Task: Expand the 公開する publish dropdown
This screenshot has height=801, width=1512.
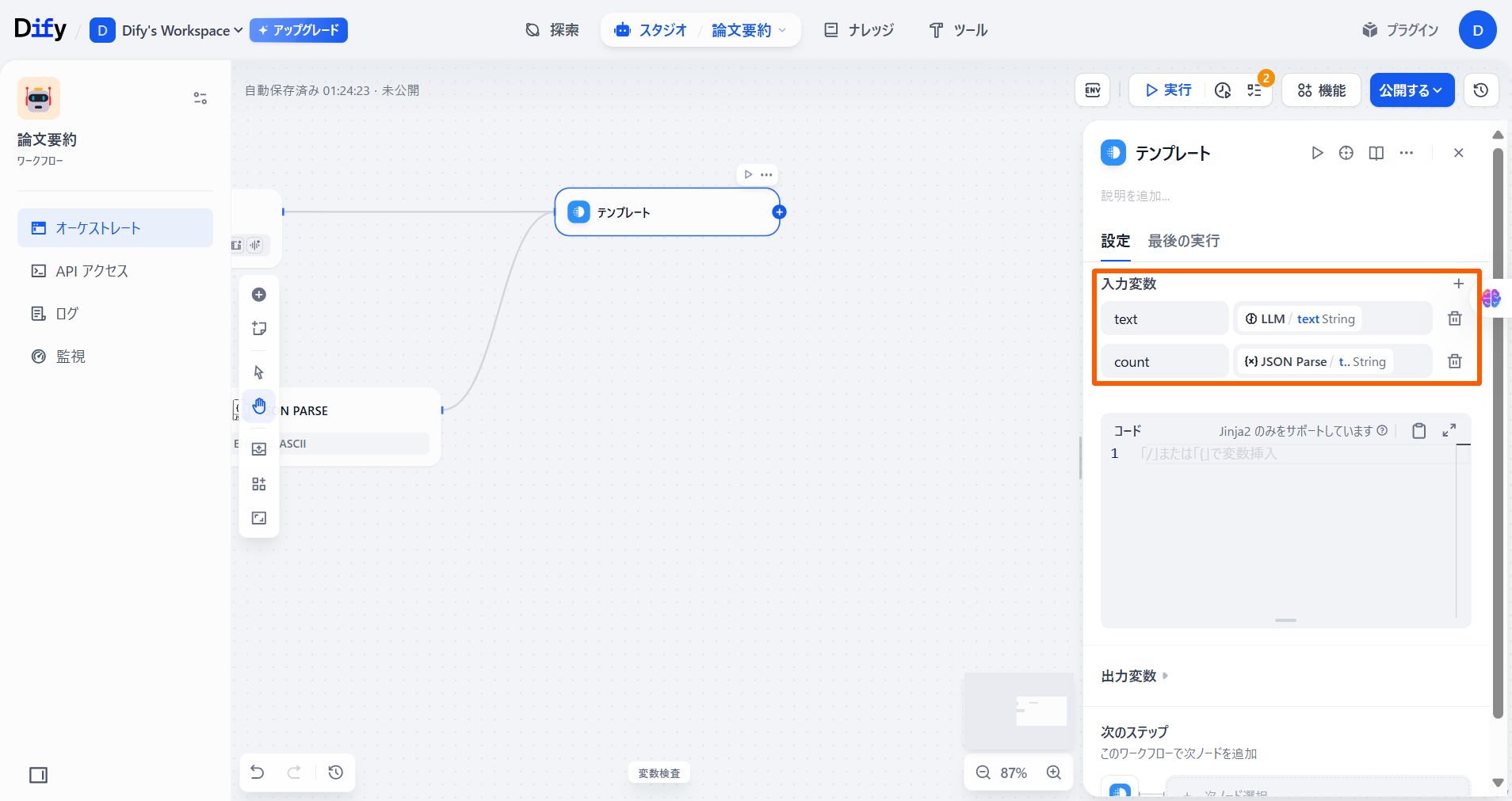Action: coord(1411,90)
